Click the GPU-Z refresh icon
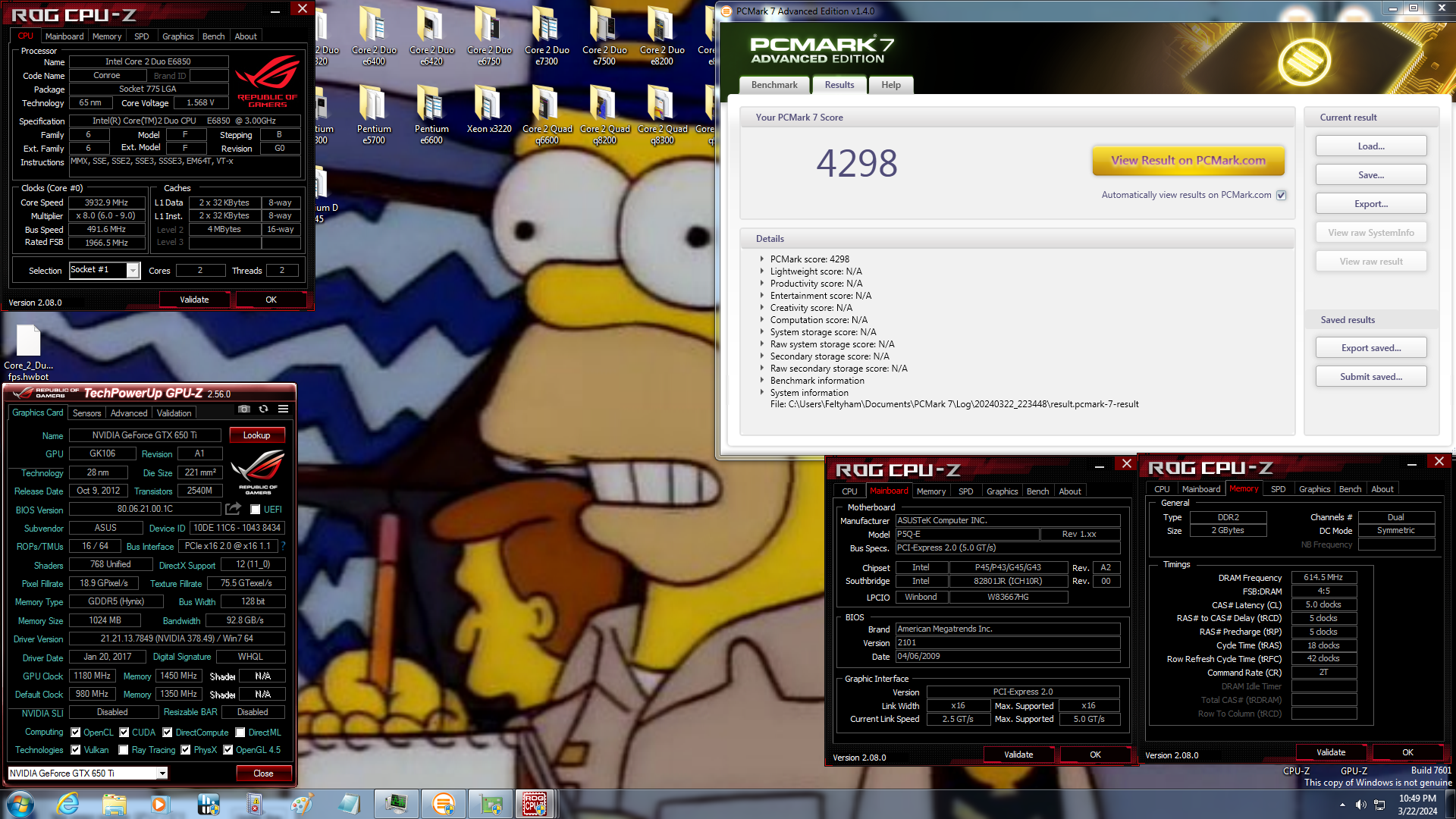Screen dimensions: 1456x819 (x=263, y=409)
